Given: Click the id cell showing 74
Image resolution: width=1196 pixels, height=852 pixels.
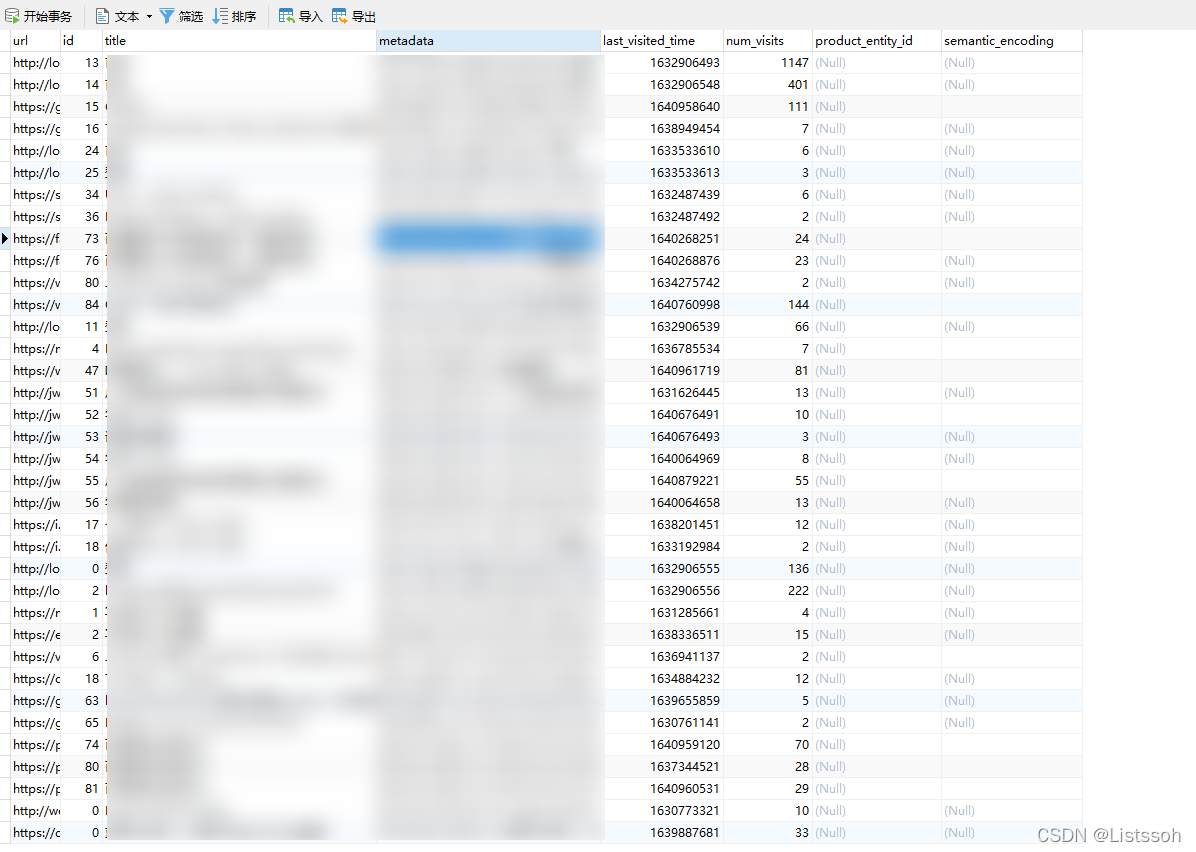Looking at the screenshot, I should point(82,745).
